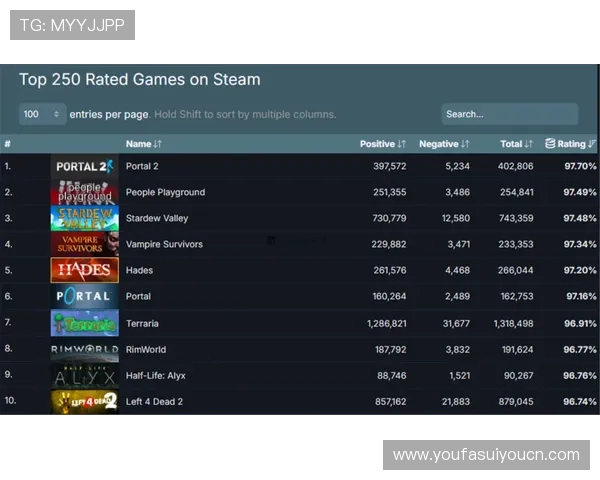The width and height of the screenshot is (600, 480).
Task: Select the 97.16% rating cell
Action: [x=581, y=296]
